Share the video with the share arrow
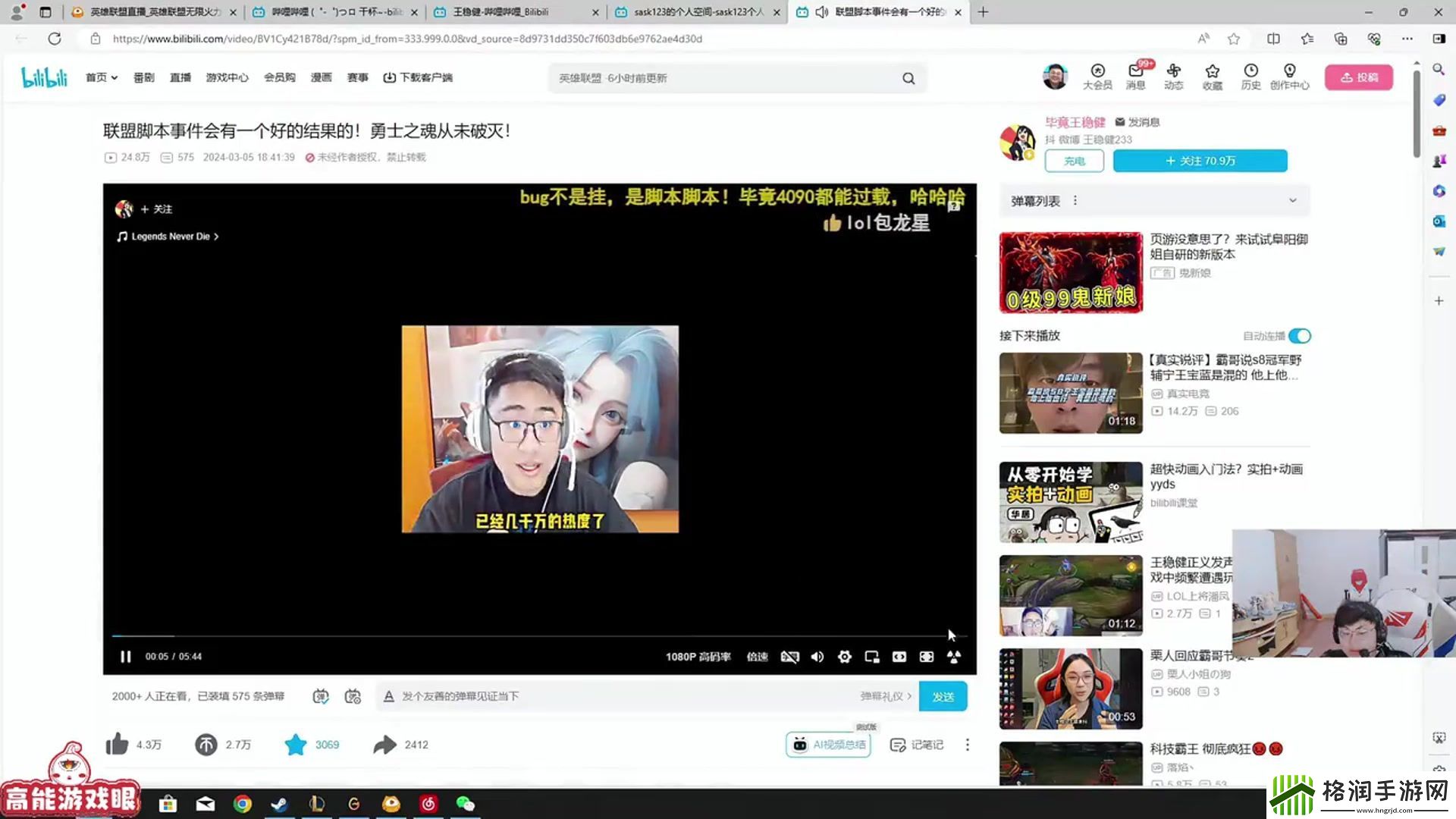The width and height of the screenshot is (1456, 819). click(x=385, y=745)
